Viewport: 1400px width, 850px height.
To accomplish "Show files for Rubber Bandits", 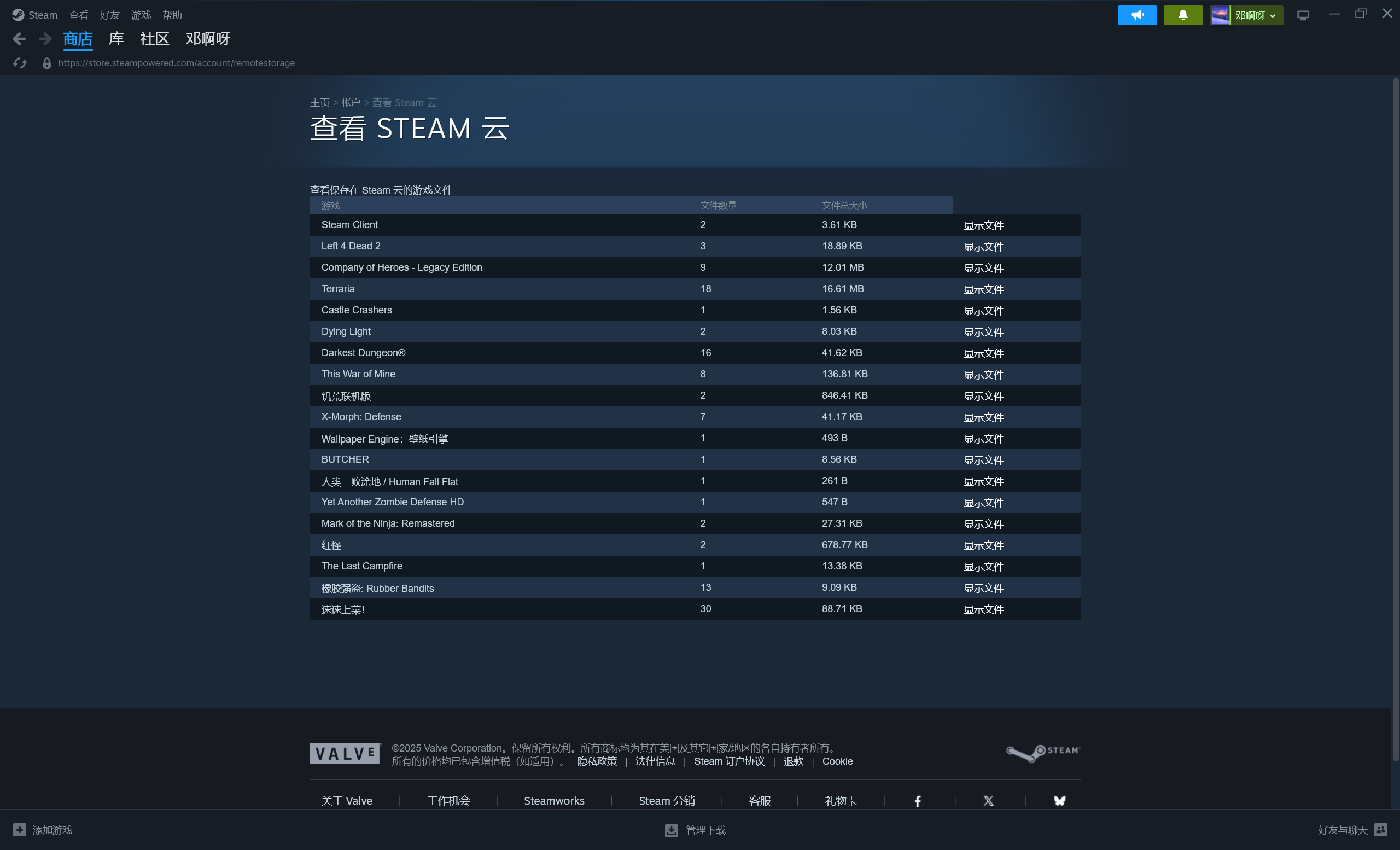I will coord(983,588).
